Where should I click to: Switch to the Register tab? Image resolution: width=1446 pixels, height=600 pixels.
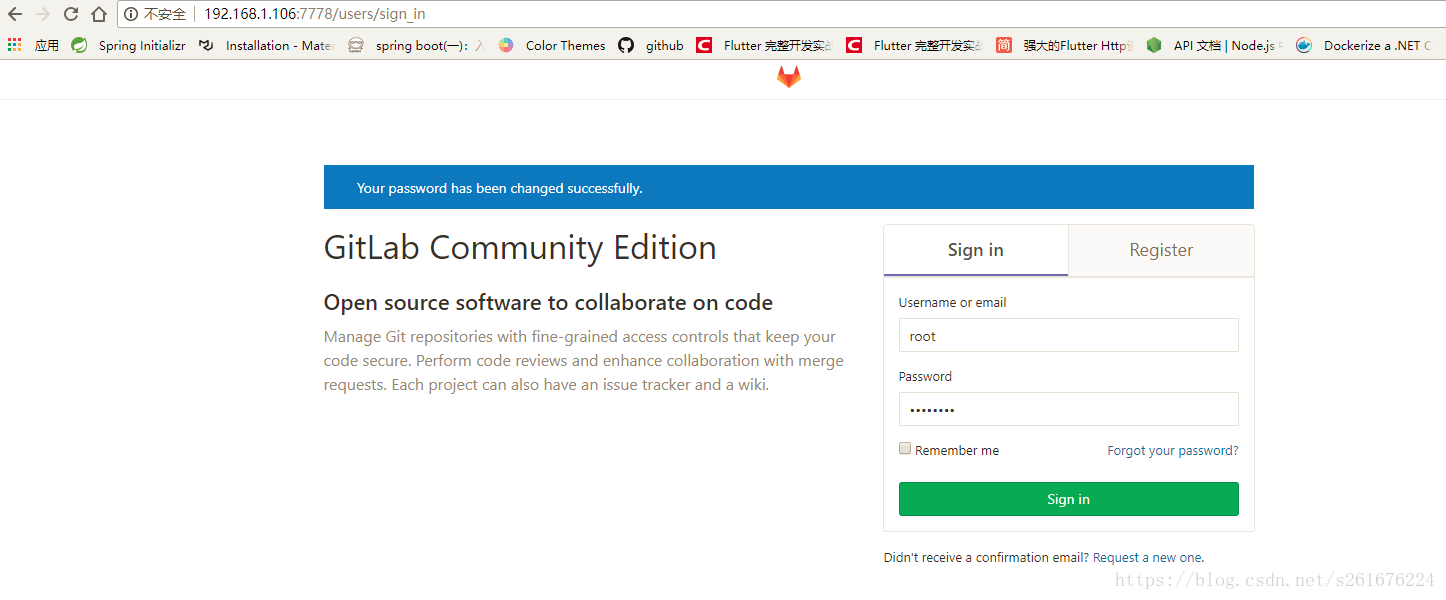point(1161,250)
